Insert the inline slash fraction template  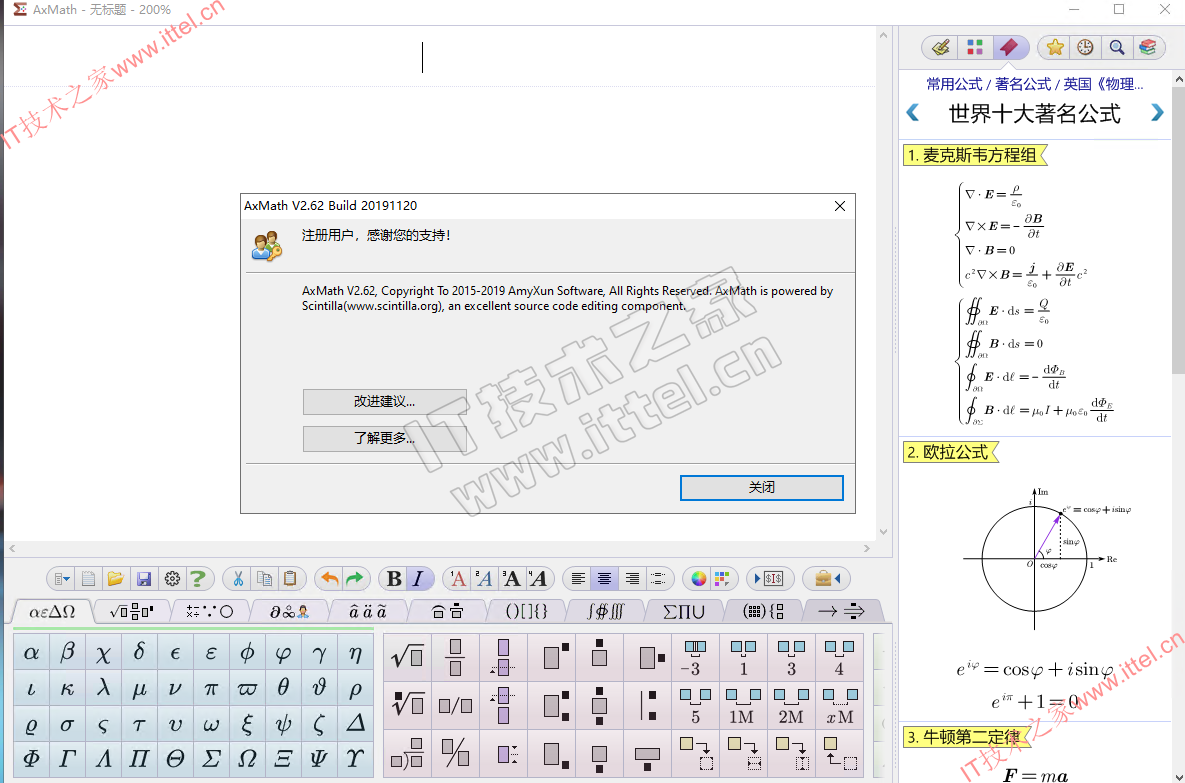pos(455,704)
